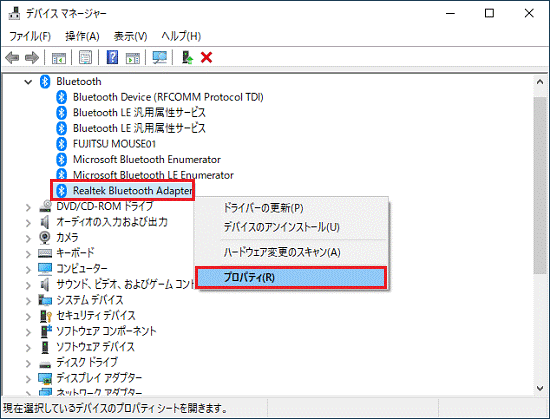Expand the DVD/CD-ROM ドライブ category
This screenshot has width=550, height=419.
point(28,207)
